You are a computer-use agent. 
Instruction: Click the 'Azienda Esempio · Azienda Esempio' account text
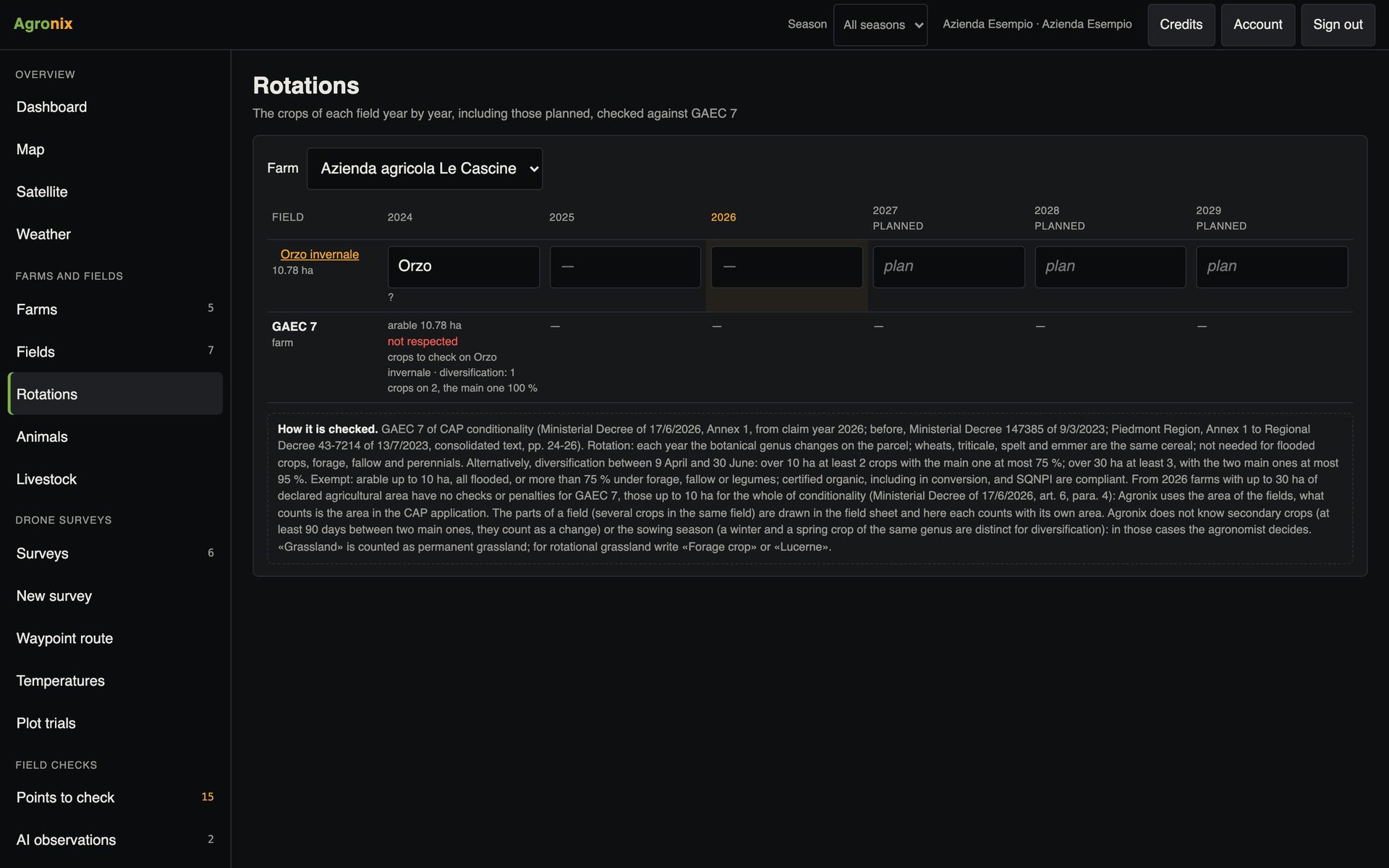click(x=1037, y=25)
